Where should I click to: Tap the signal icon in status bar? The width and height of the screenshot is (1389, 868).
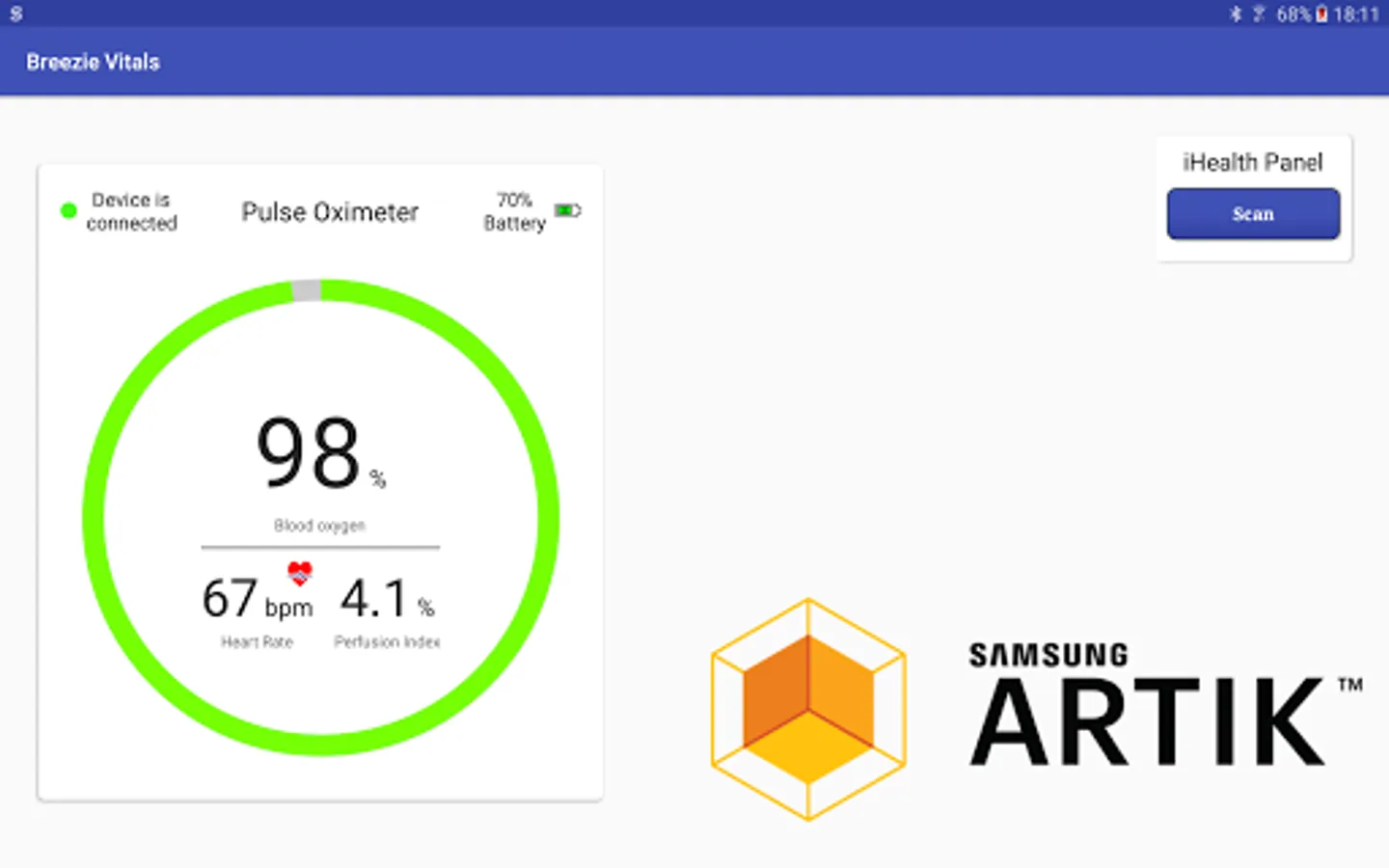[1258, 14]
